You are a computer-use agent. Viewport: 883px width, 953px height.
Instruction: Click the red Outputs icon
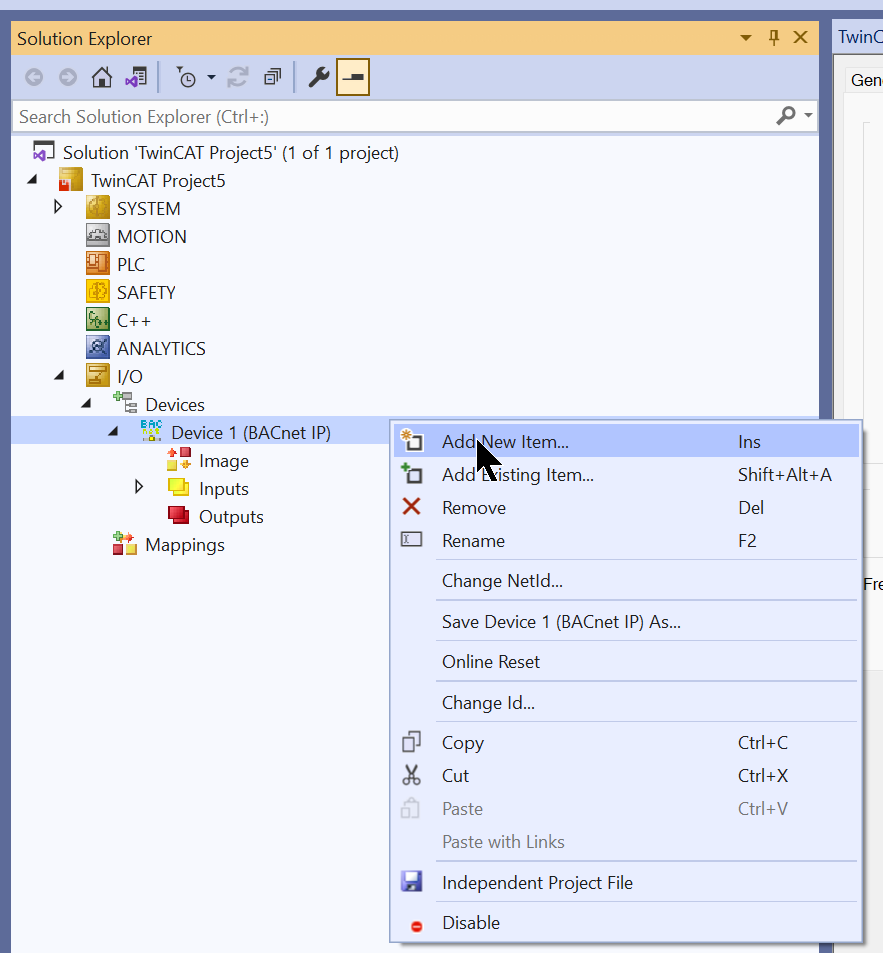coord(179,515)
